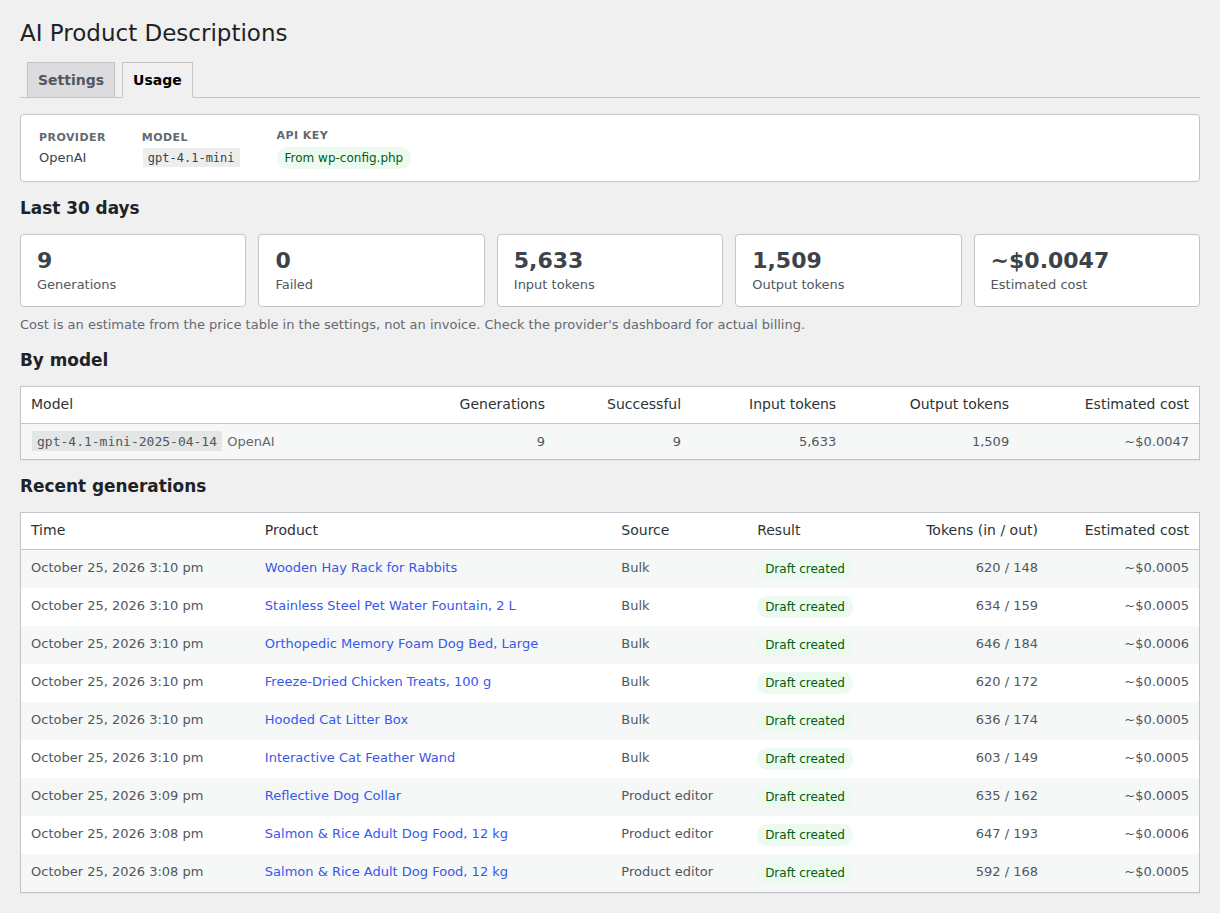Click Product editor source for Reflective Dog Collar
This screenshot has width=1220, height=913.
point(667,796)
